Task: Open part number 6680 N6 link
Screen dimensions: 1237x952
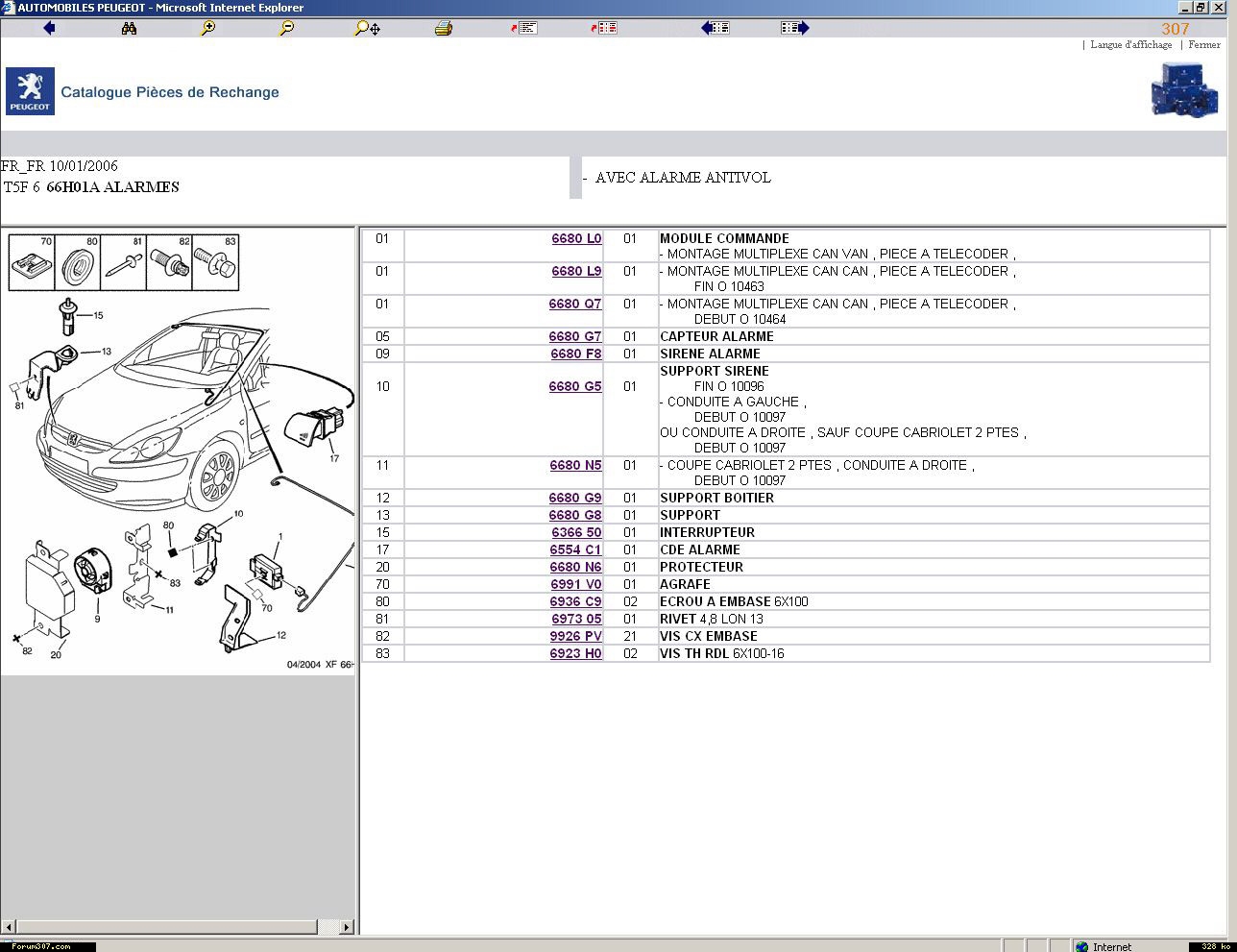Action: [575, 567]
